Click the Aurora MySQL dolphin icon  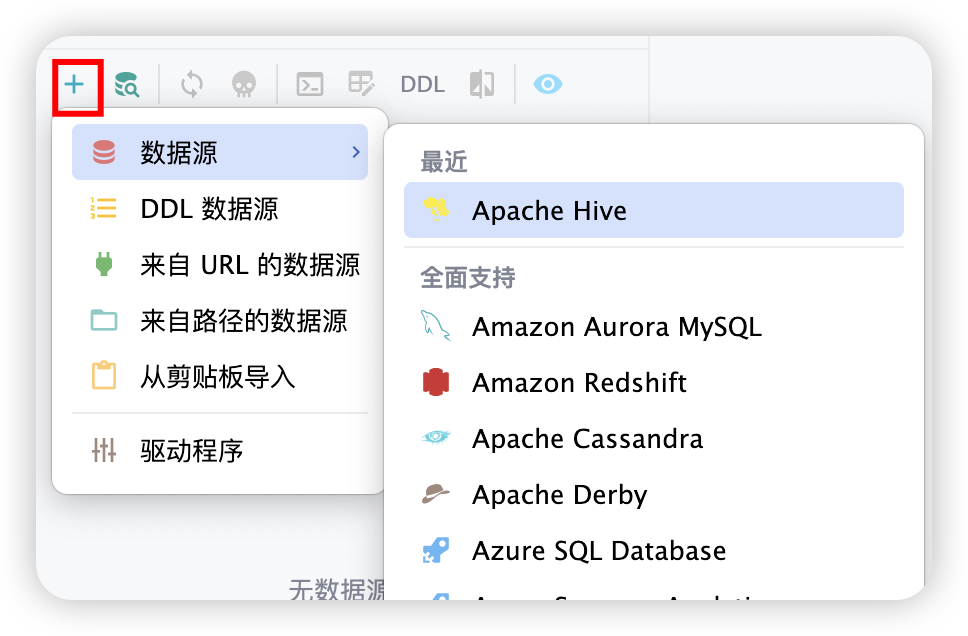point(436,326)
